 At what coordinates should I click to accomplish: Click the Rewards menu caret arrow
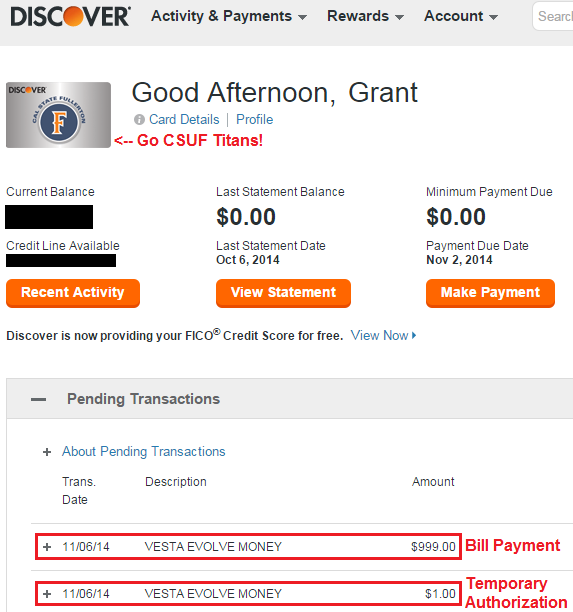coord(399,17)
